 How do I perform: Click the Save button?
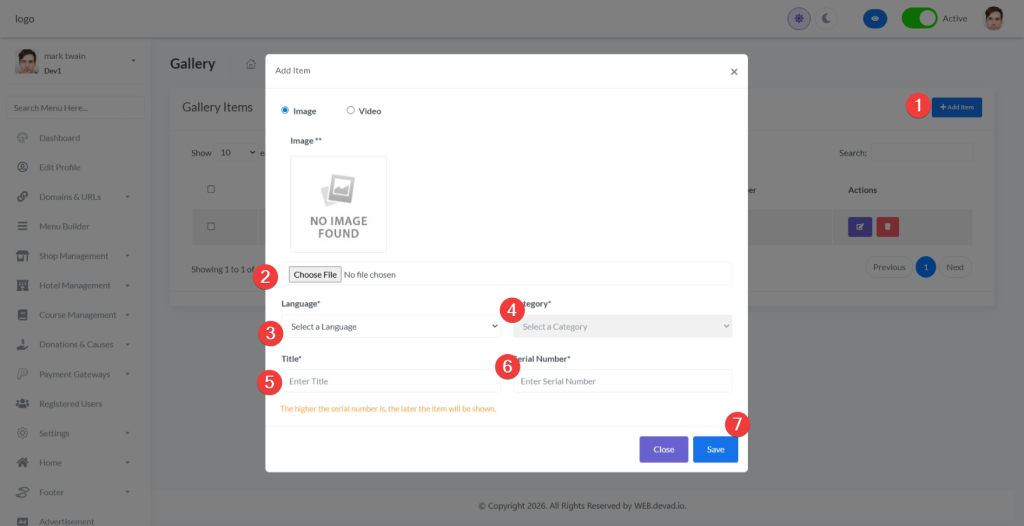(715, 450)
